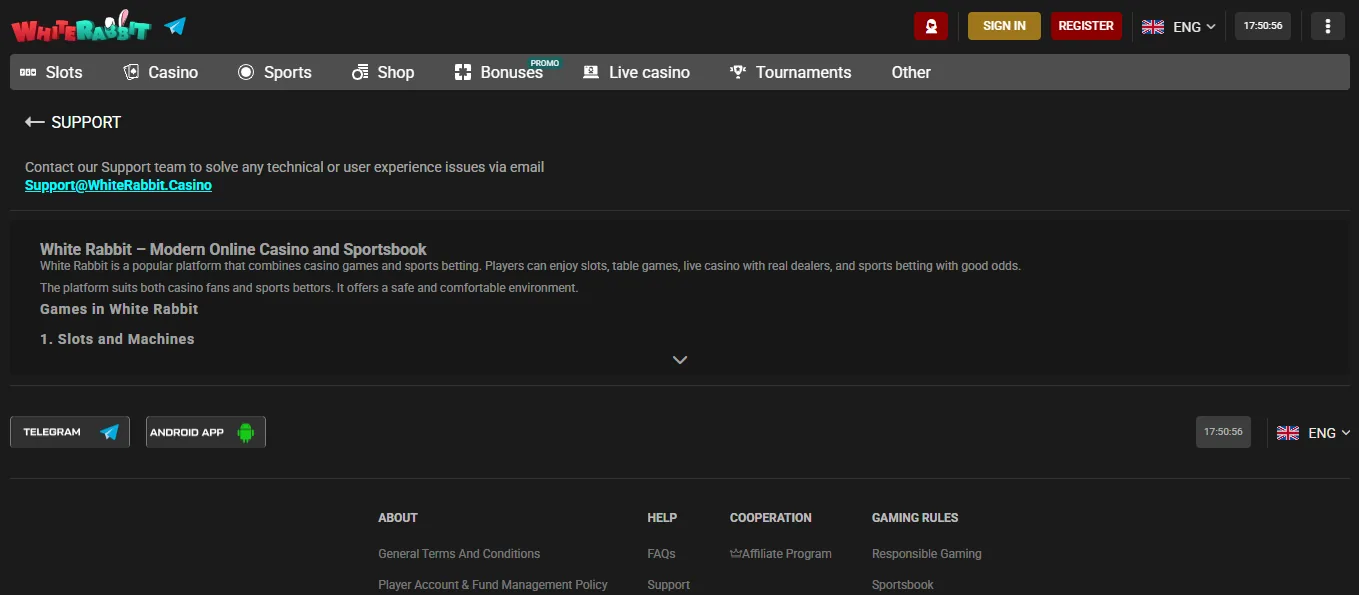Open the Sportsbook rules link
The width and height of the screenshot is (1359, 595).
tap(903, 585)
